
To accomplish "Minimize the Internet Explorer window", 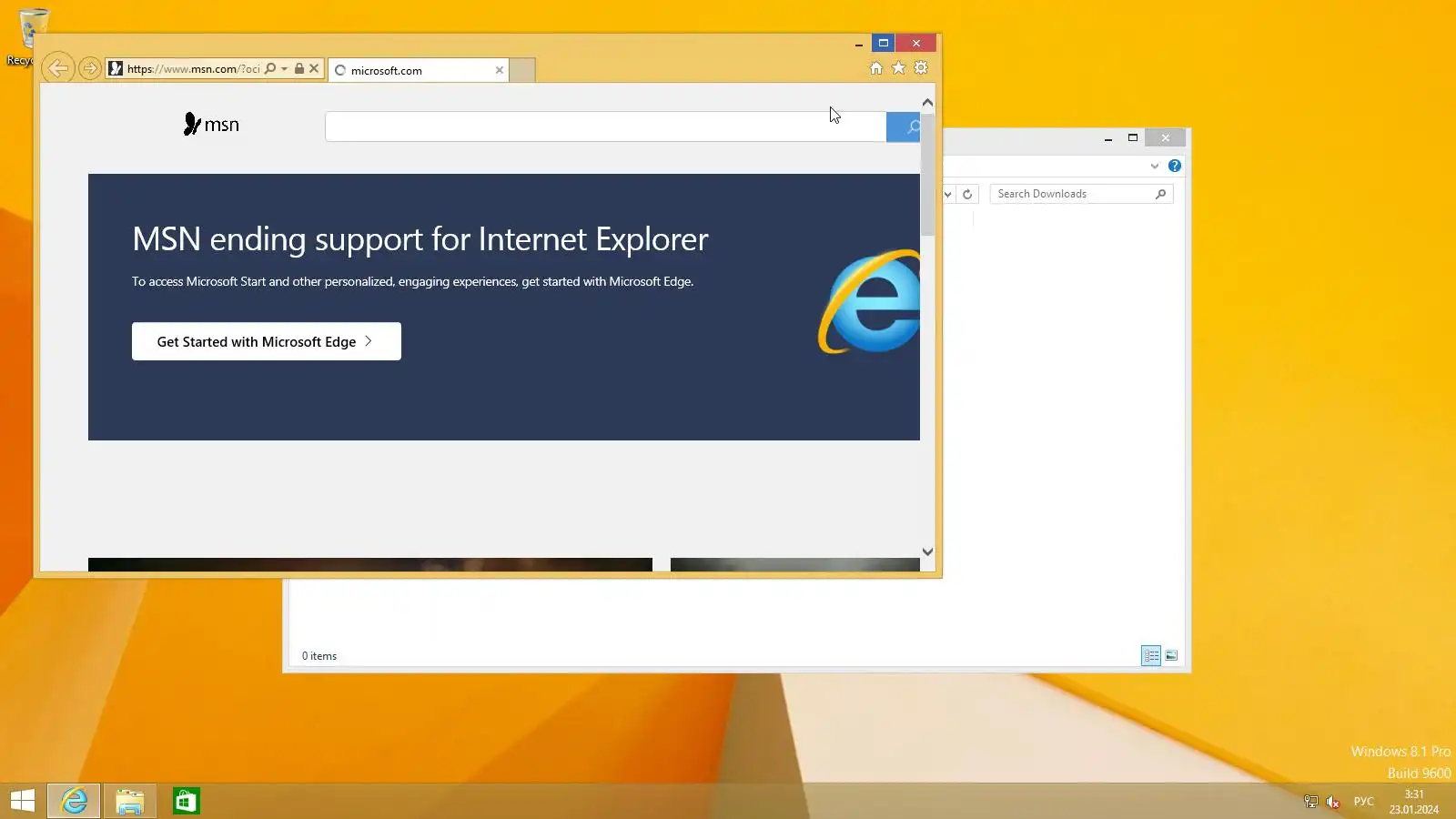I will (x=858, y=43).
